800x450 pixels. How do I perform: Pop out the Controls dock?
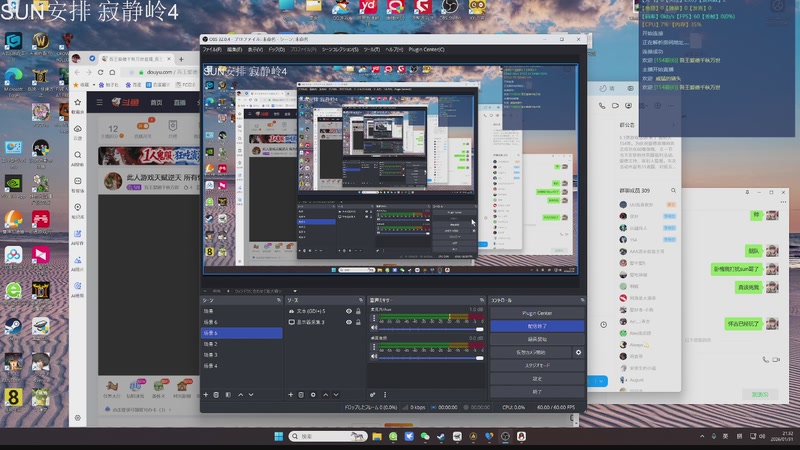582,300
